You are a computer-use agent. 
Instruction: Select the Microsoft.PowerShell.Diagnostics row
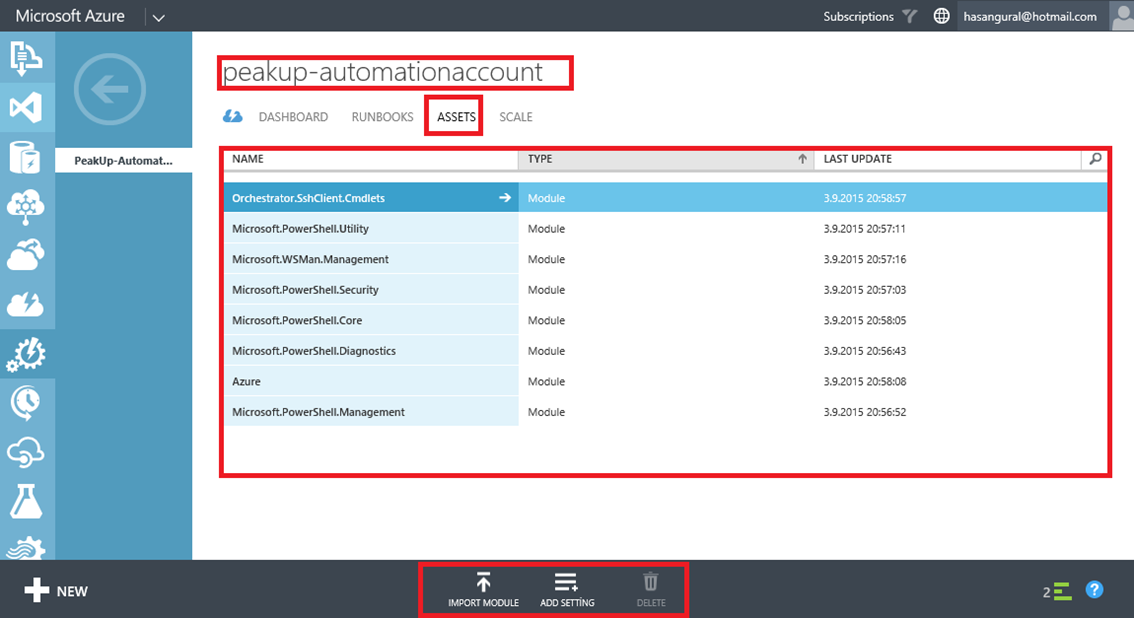tap(665, 351)
